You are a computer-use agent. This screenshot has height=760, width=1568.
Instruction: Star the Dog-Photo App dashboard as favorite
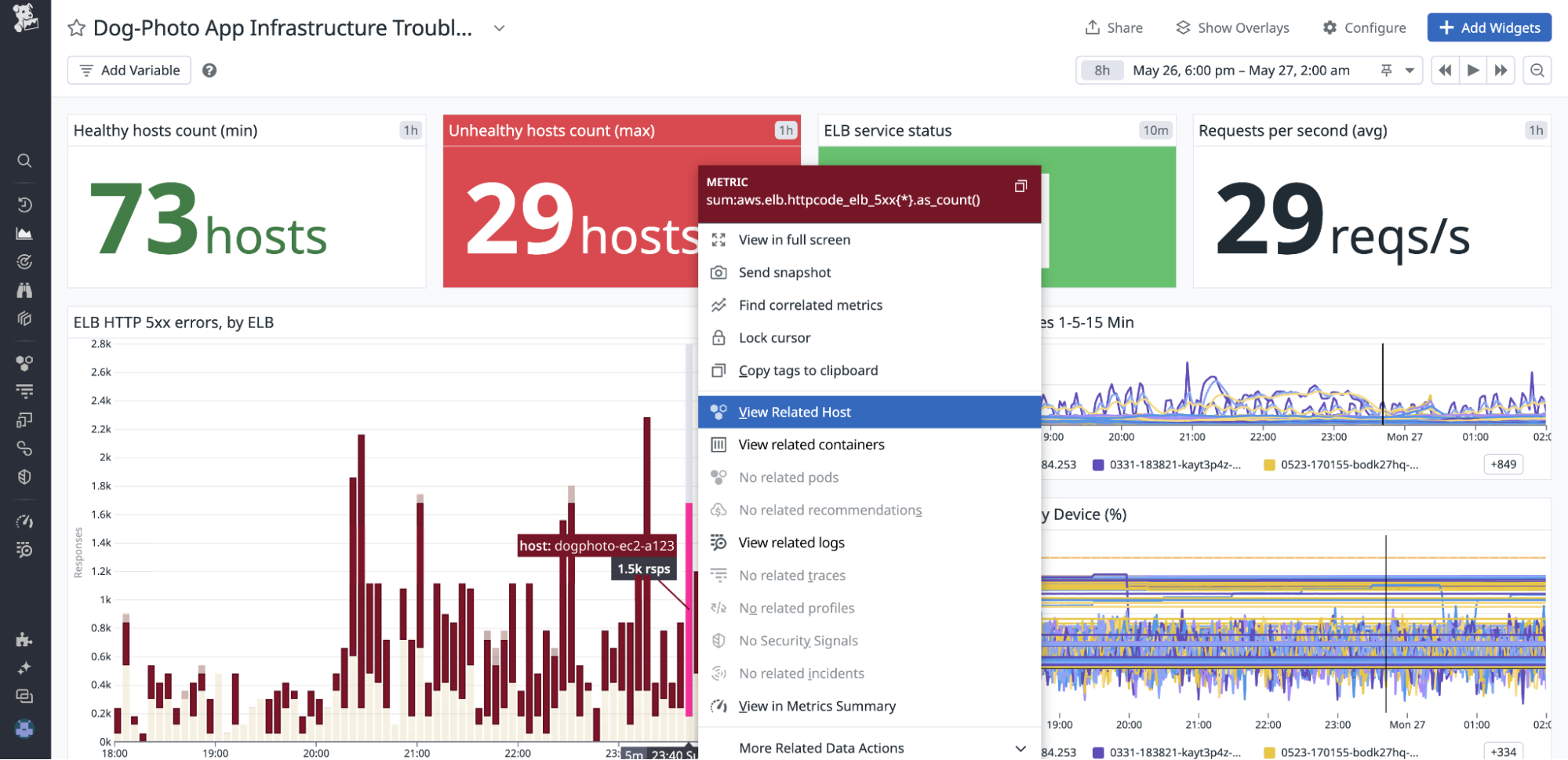(x=75, y=28)
